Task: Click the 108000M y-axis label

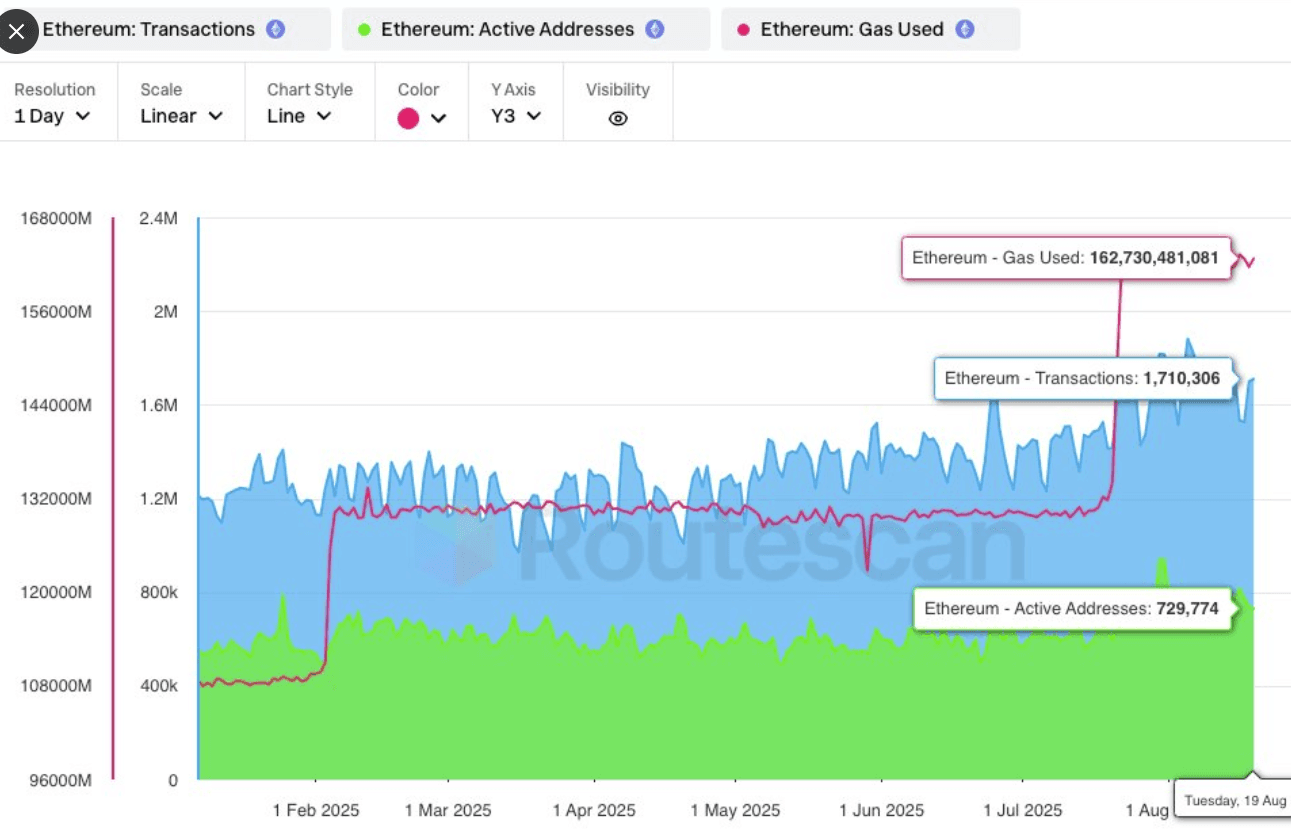Action: point(55,686)
